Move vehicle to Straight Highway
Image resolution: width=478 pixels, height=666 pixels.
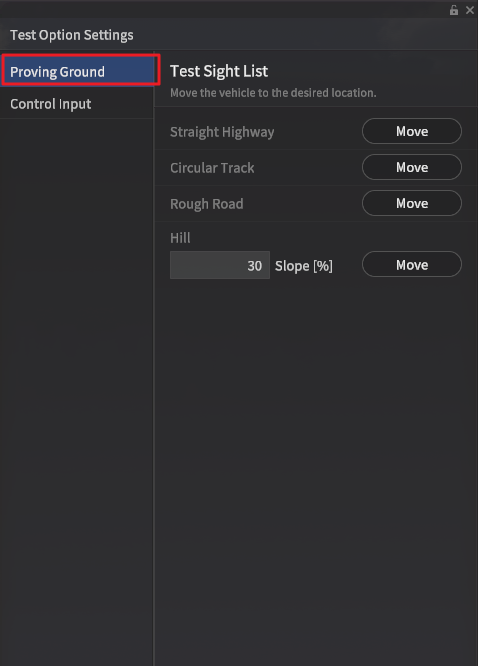[412, 131]
